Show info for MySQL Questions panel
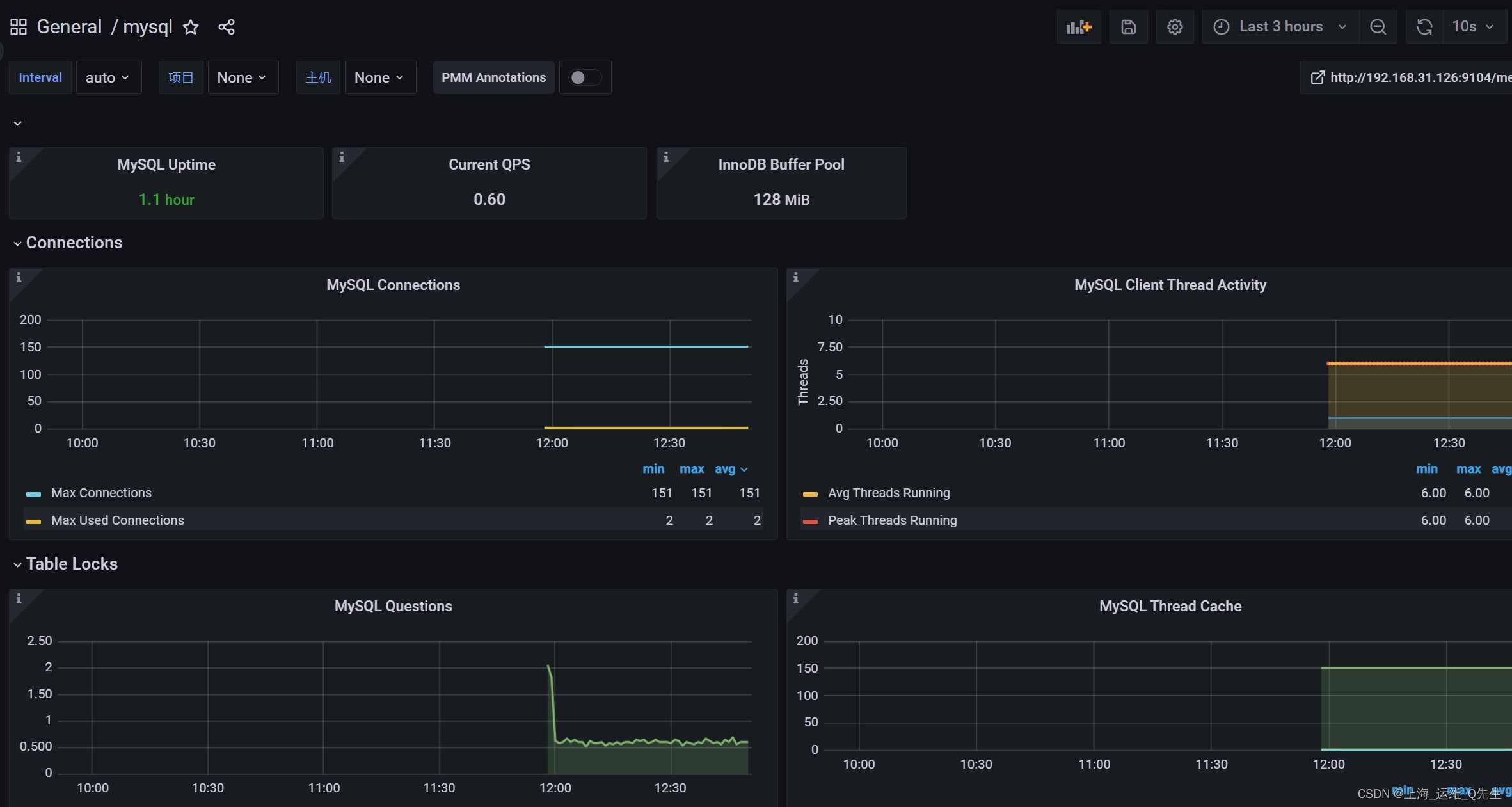The image size is (1512, 807). point(19,598)
